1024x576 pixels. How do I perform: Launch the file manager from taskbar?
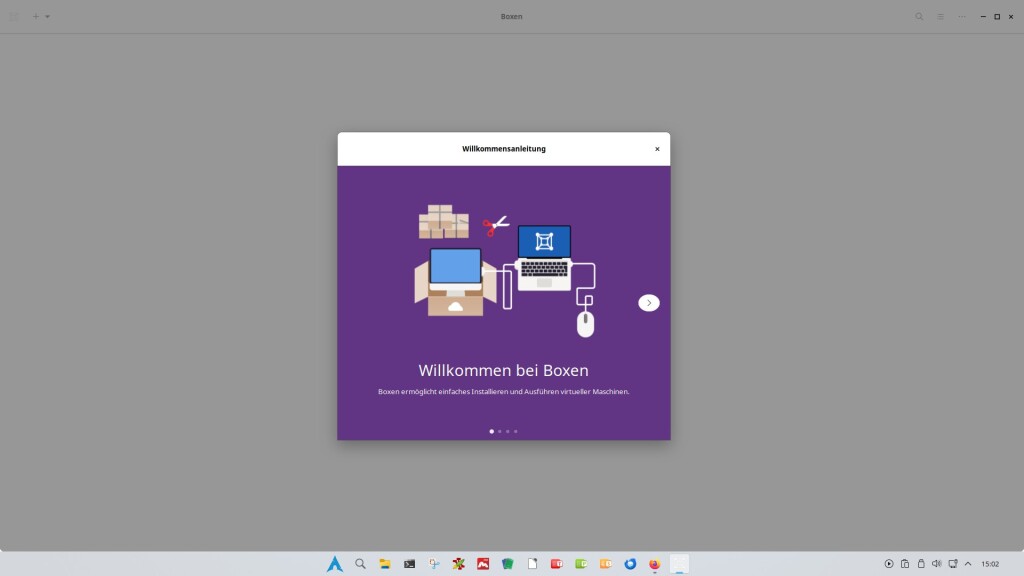coord(385,564)
